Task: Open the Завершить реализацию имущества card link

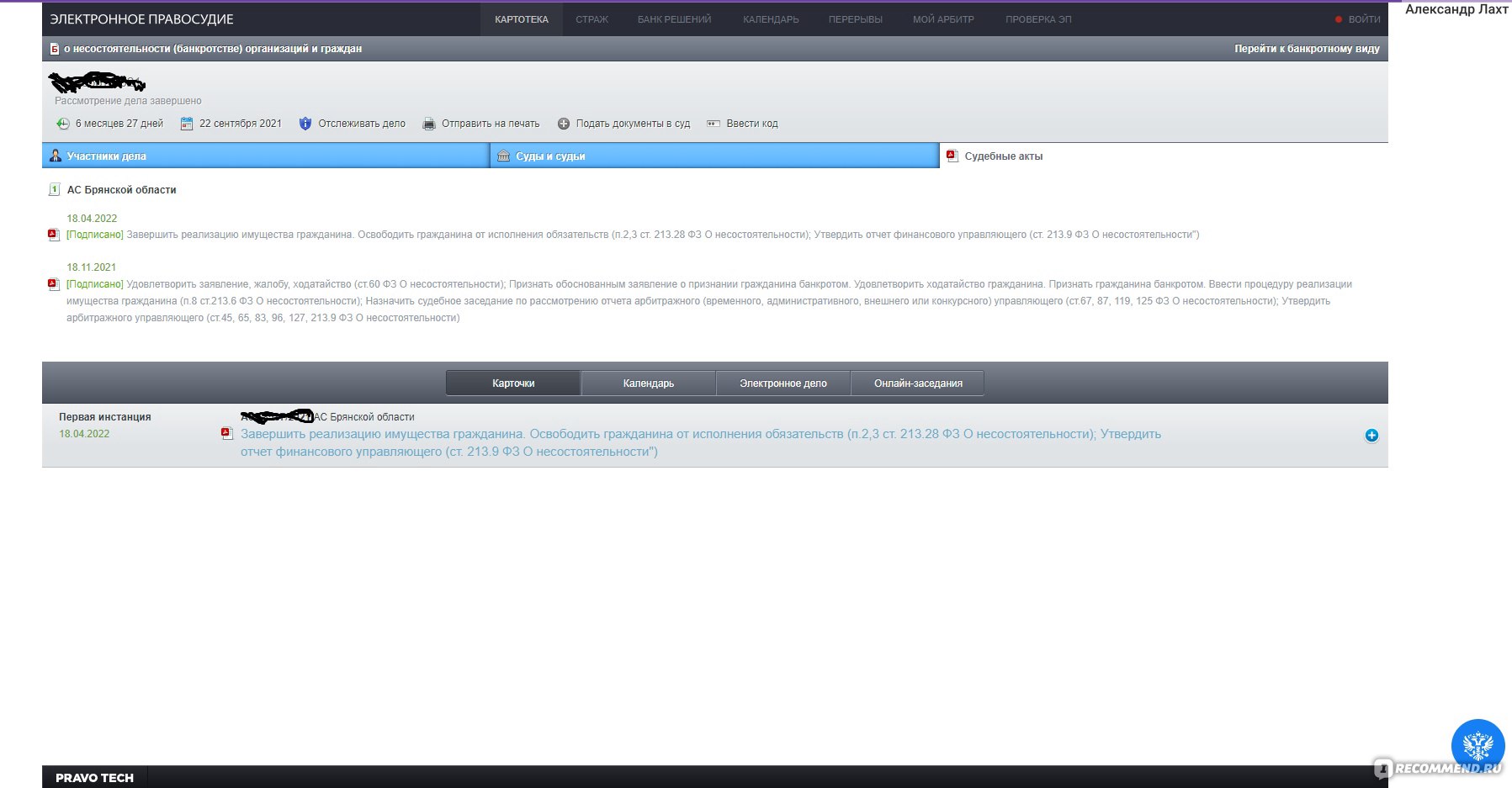Action: pos(701,443)
